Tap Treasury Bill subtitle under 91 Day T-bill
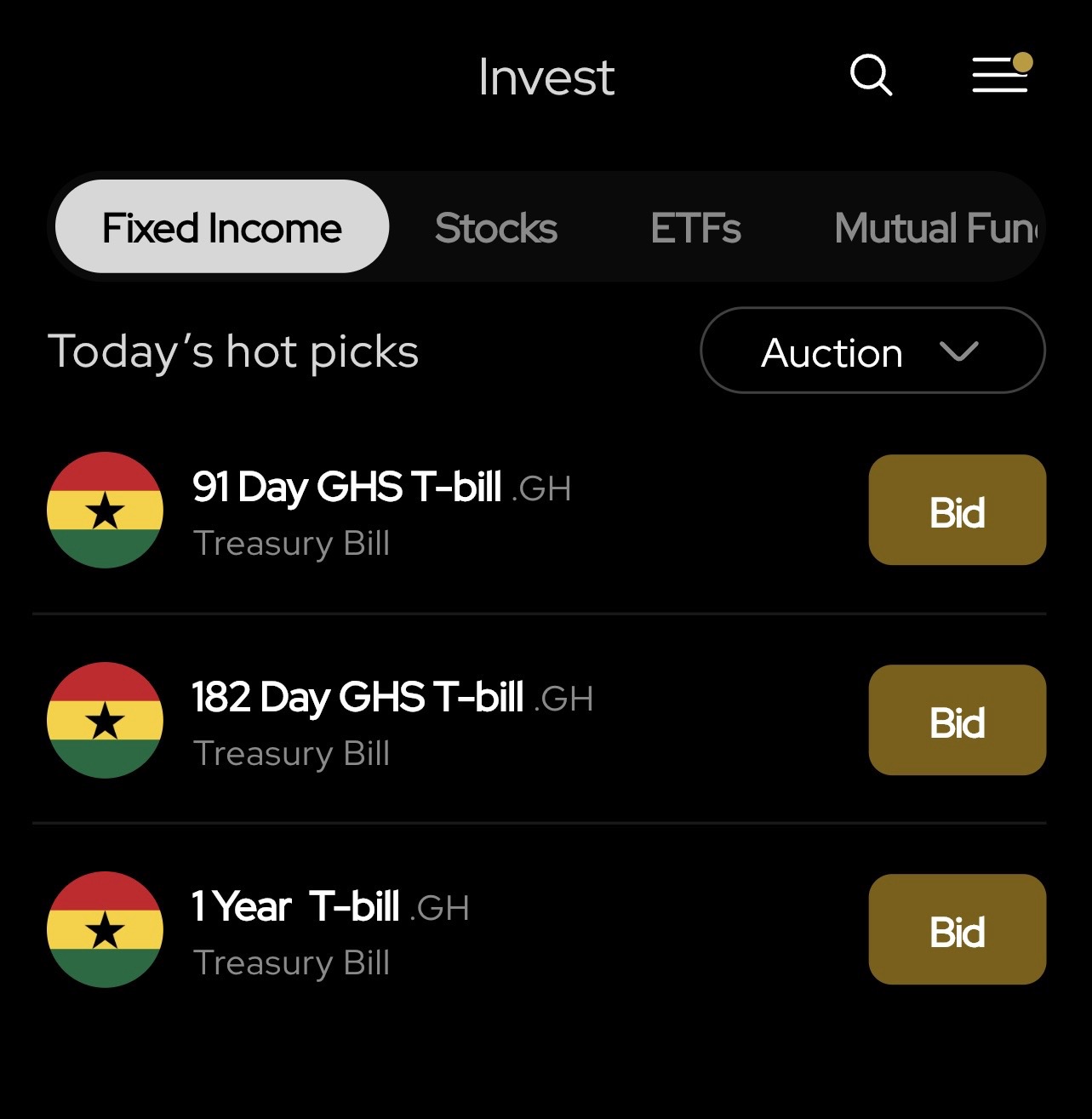The height and width of the screenshot is (1119, 1092). pyautogui.click(x=291, y=543)
